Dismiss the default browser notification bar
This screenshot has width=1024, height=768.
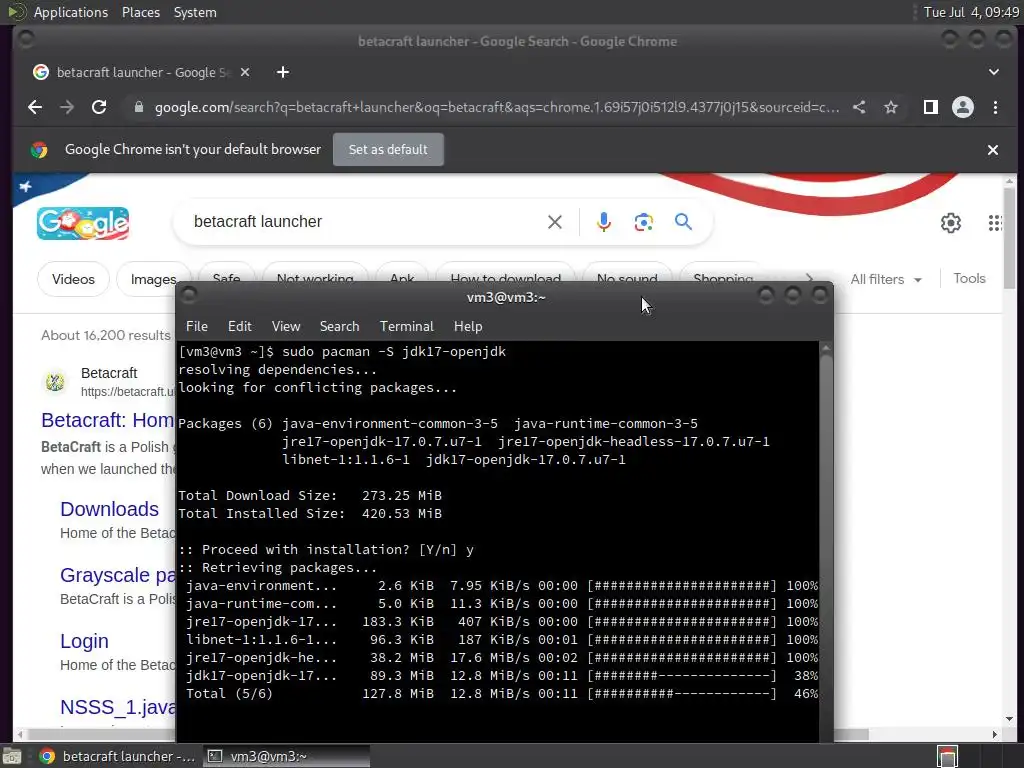point(993,150)
